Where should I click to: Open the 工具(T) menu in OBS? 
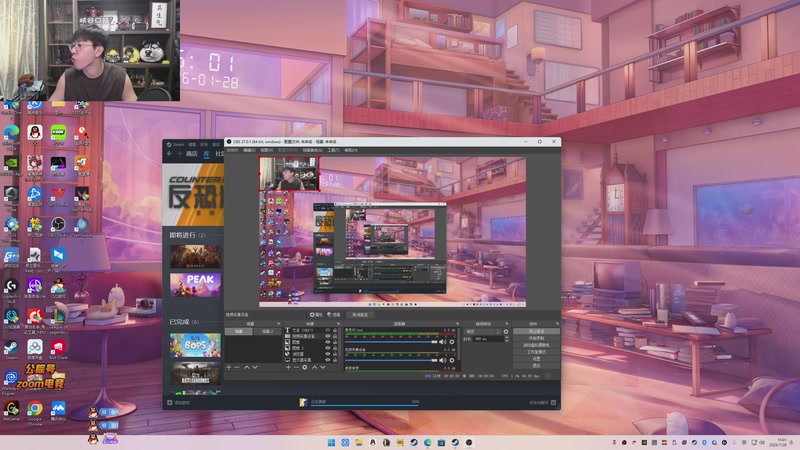tap(334, 150)
